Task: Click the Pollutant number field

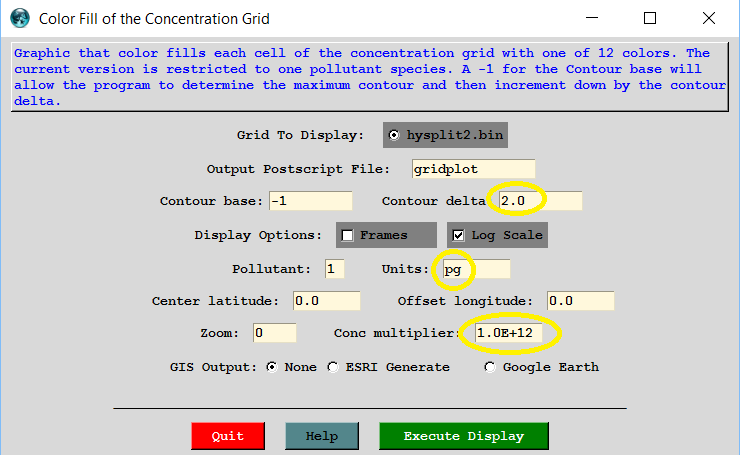Action: tap(334, 269)
